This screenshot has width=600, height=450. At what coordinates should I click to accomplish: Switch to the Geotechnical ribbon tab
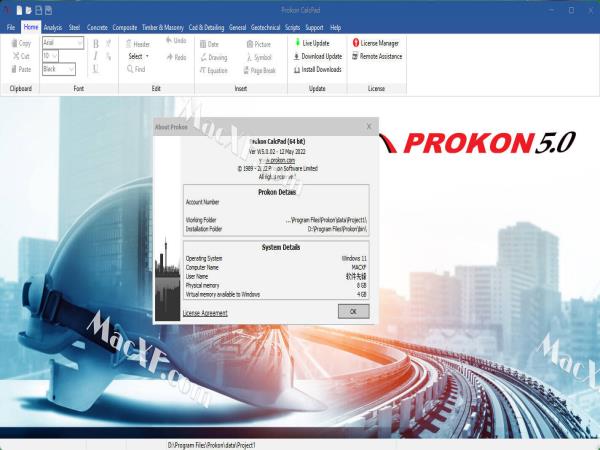(266, 28)
